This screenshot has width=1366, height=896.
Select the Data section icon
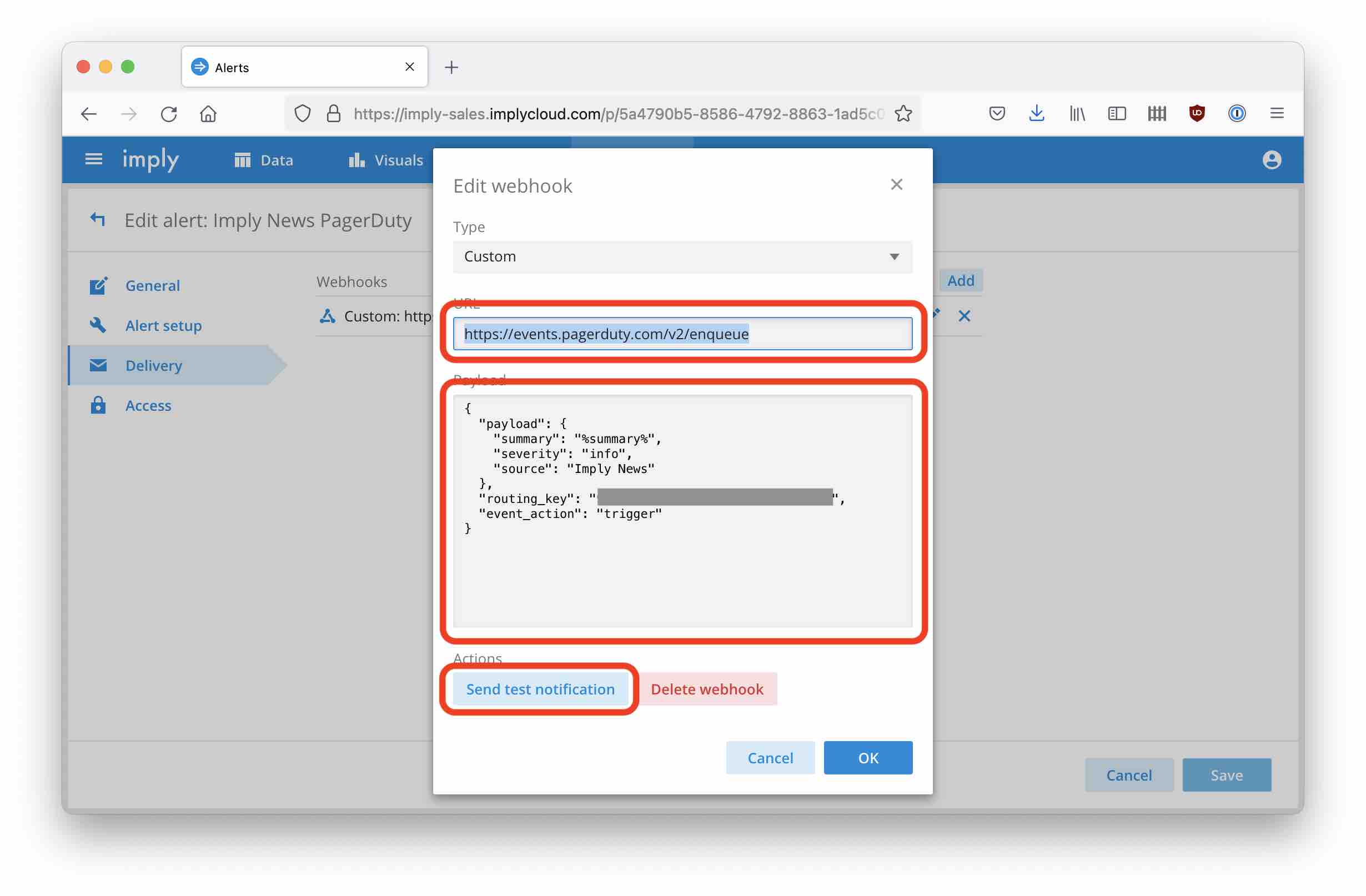point(242,159)
